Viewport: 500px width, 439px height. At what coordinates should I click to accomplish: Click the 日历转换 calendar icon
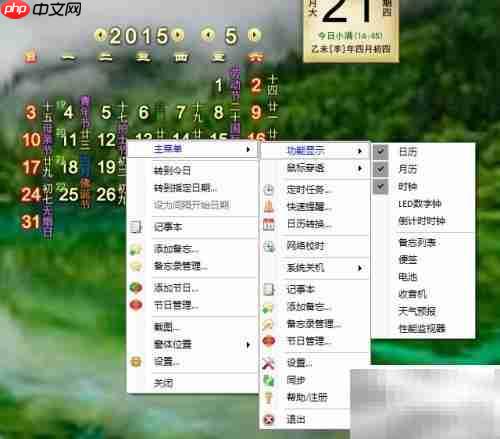[x=269, y=224]
